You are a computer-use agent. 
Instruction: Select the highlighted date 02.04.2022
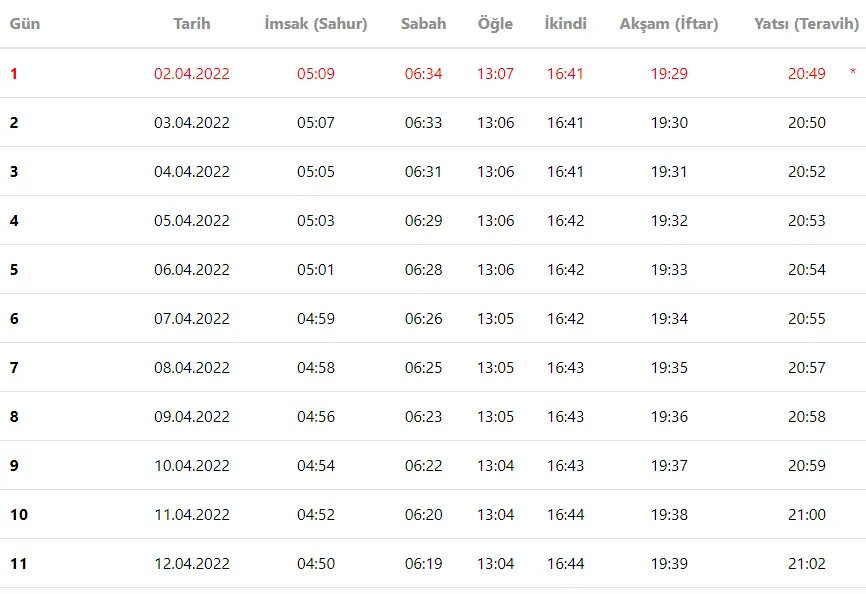click(x=192, y=73)
